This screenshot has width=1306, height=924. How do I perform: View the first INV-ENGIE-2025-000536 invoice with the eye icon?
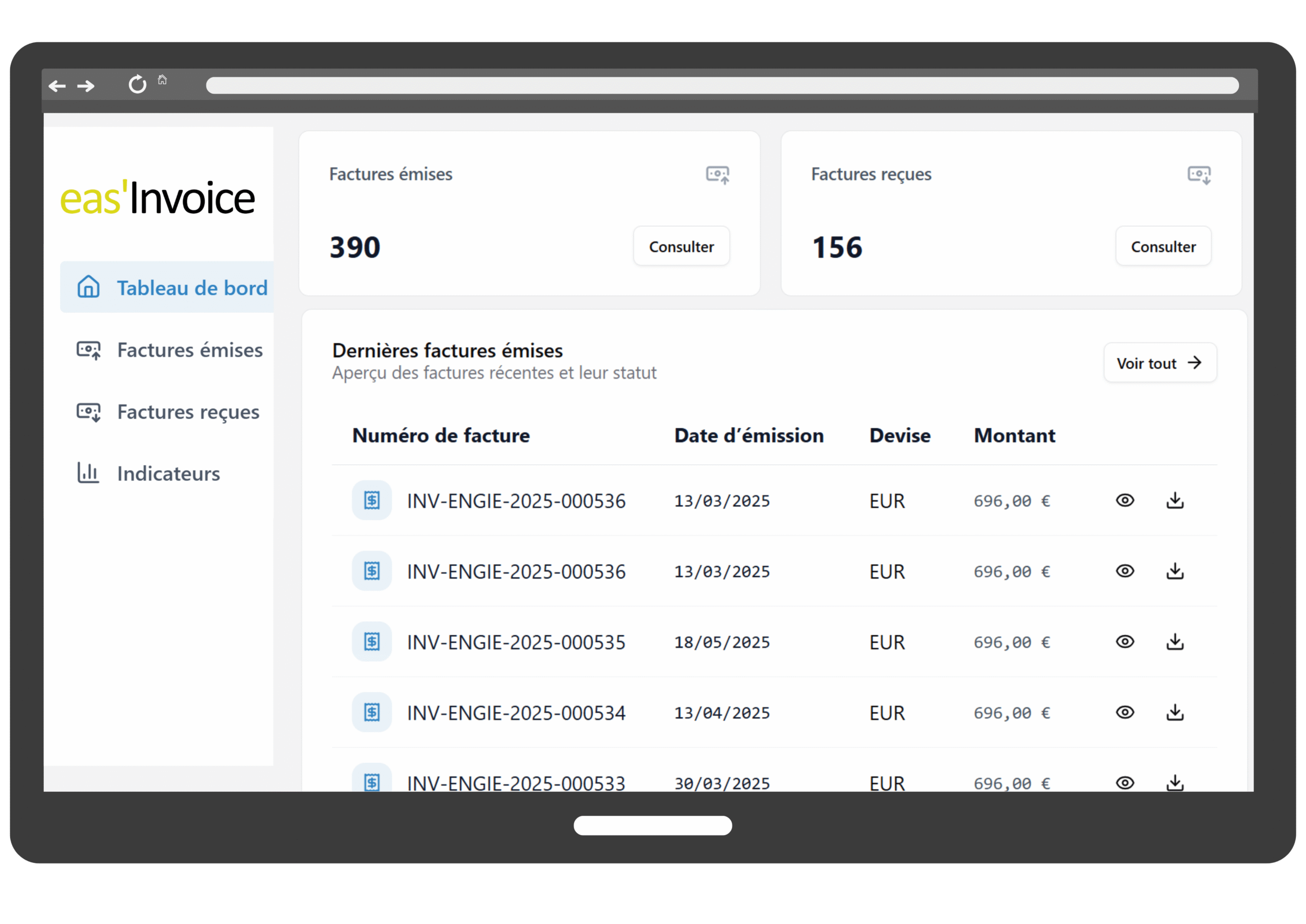(x=1124, y=500)
